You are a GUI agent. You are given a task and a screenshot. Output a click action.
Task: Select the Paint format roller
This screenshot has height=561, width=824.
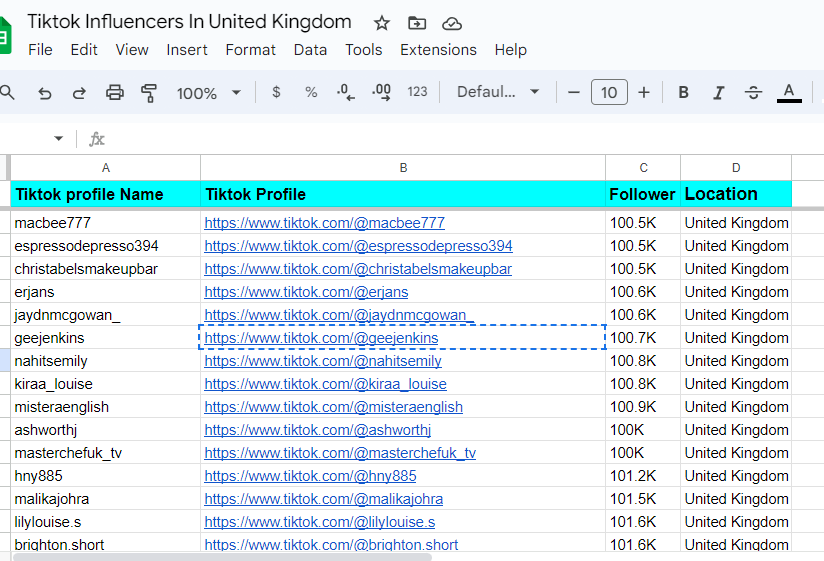[149, 93]
